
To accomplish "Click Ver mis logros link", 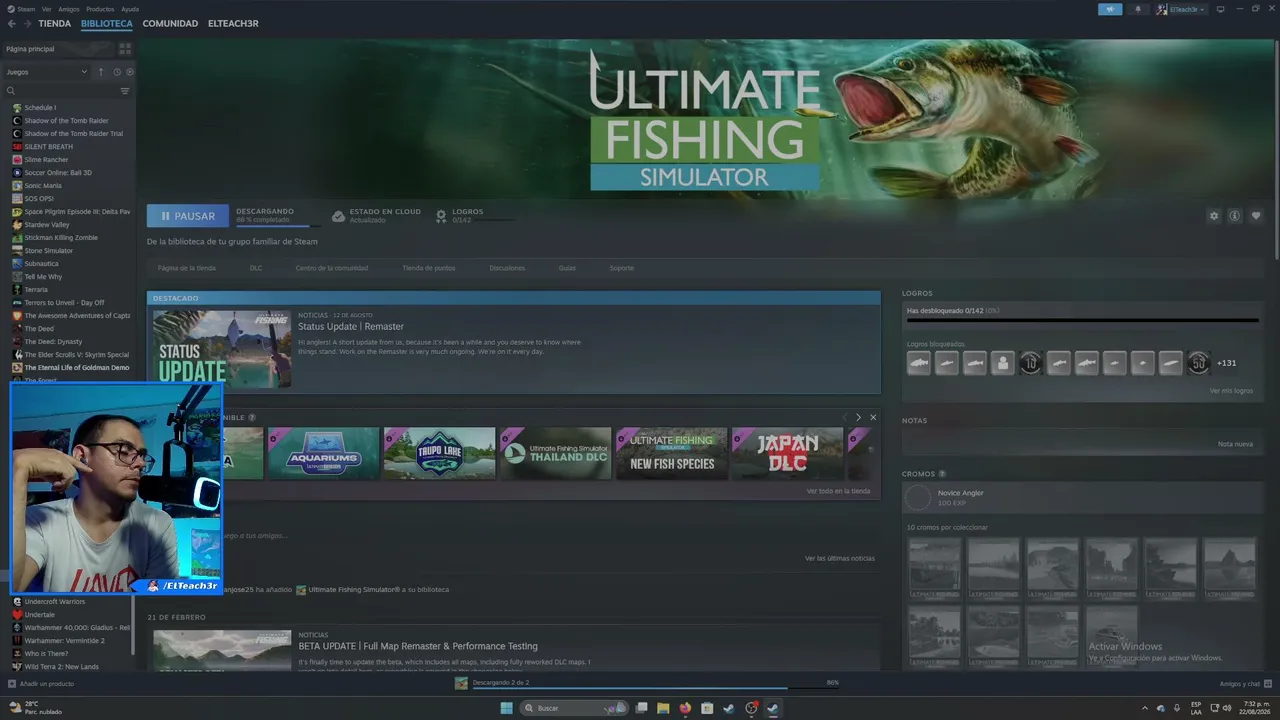I will tap(1231, 391).
